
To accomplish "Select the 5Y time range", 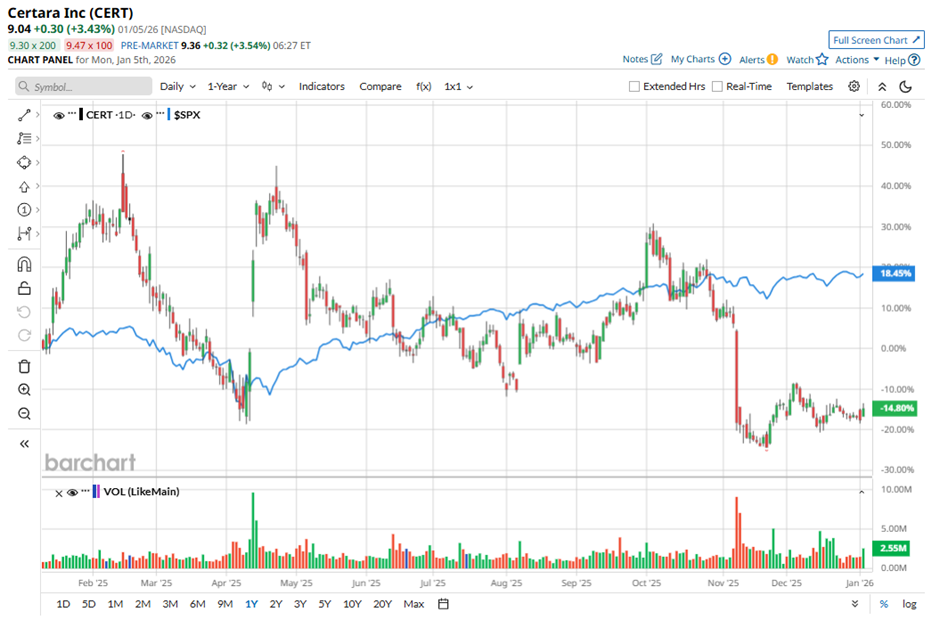I will tap(324, 604).
